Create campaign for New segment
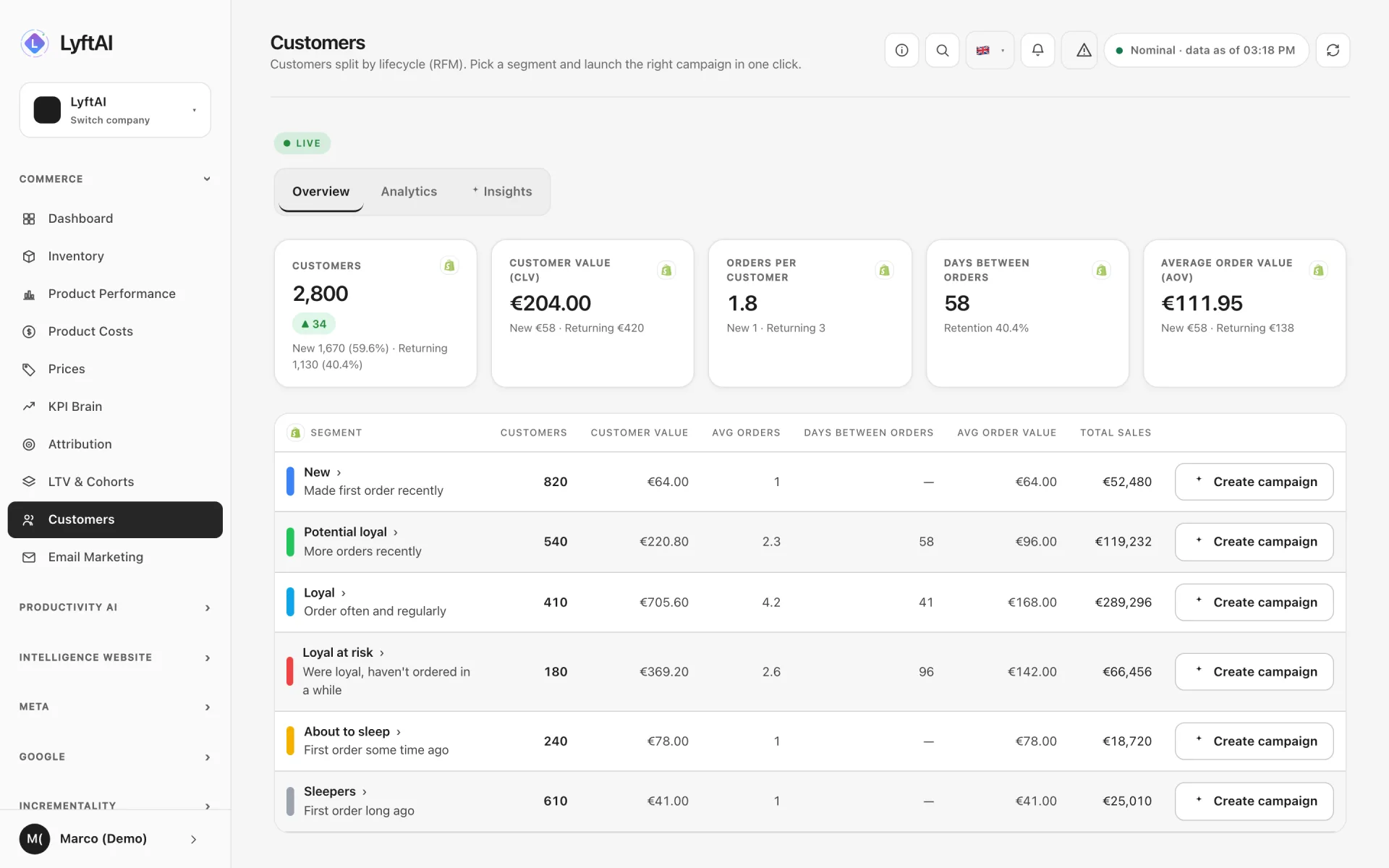 coord(1254,482)
